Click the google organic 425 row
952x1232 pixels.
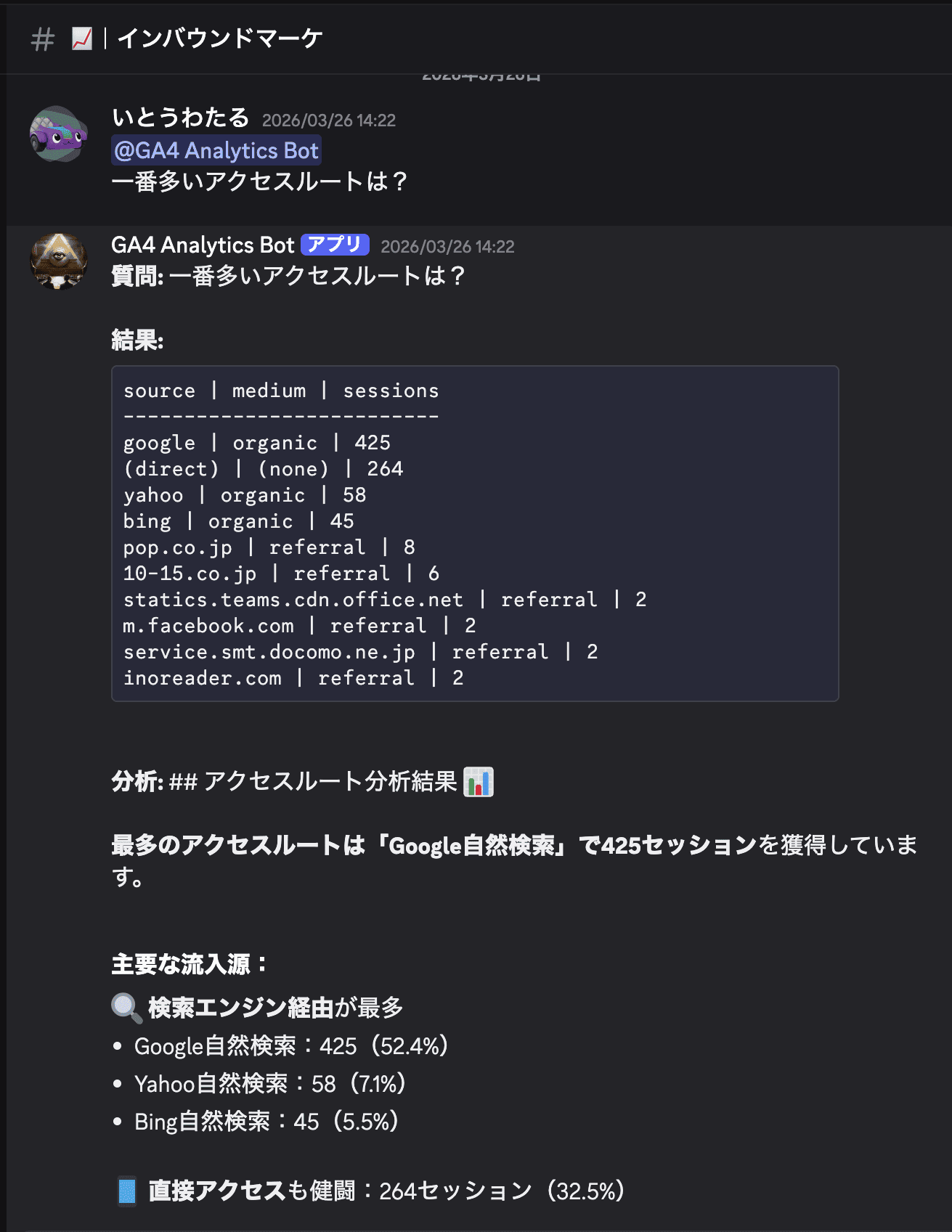point(257,443)
